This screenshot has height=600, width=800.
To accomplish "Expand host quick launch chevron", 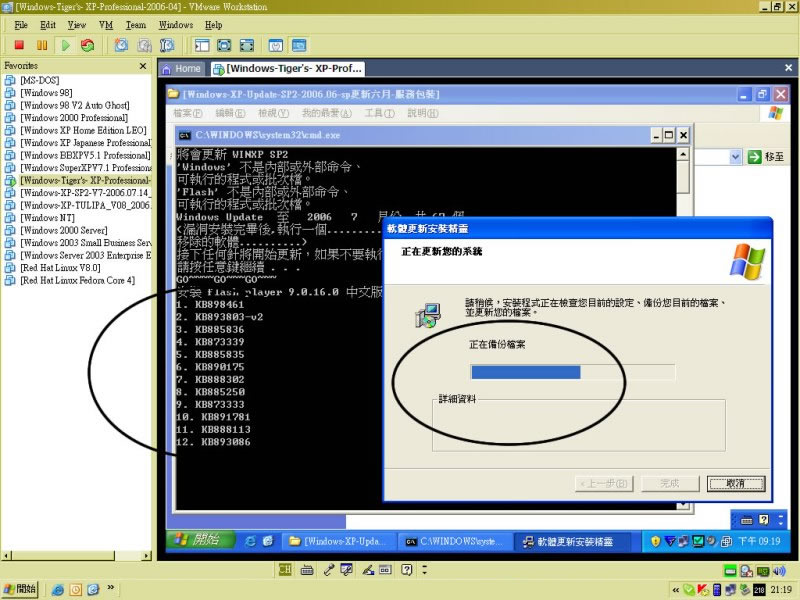I will coord(111,588).
